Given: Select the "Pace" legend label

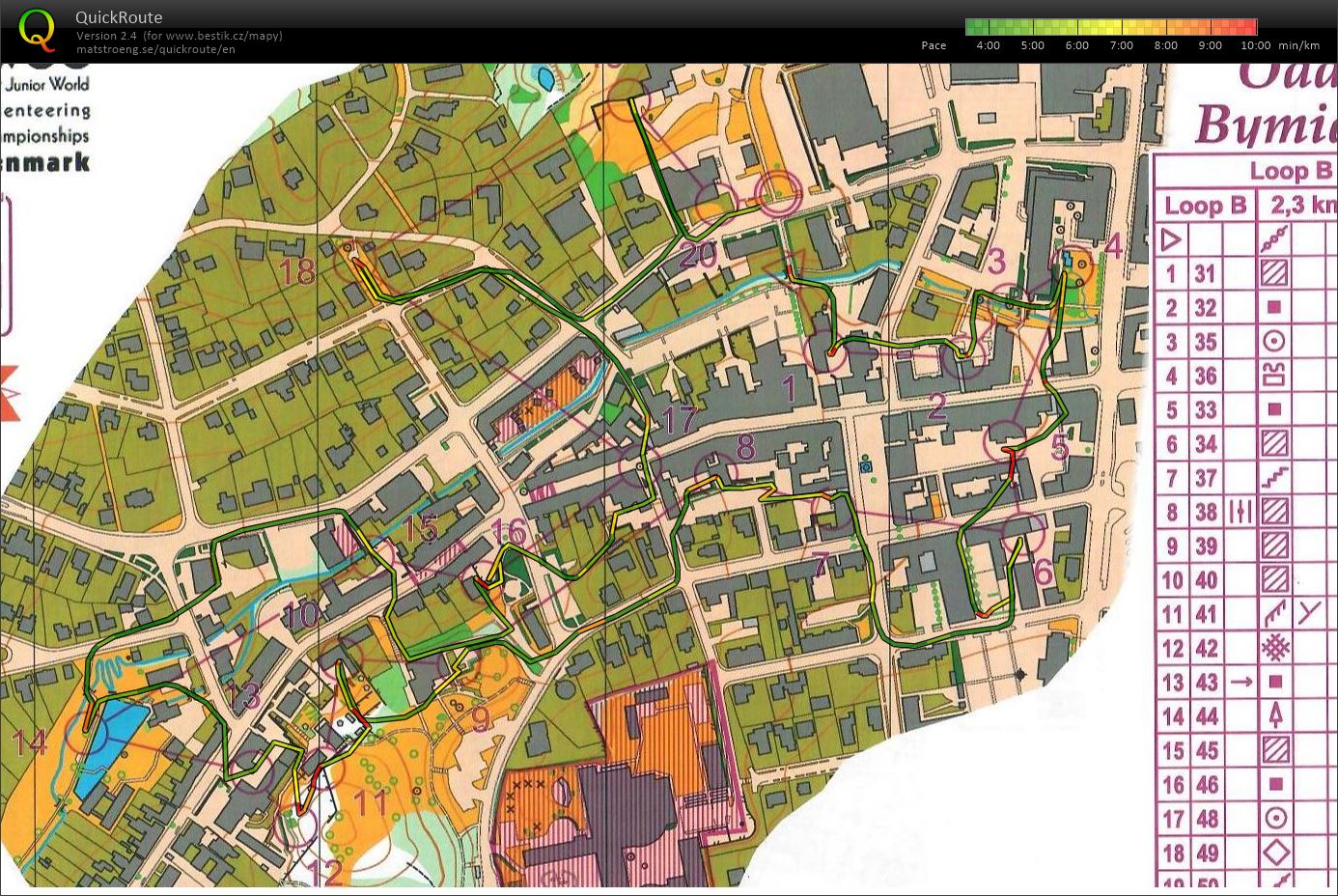Looking at the screenshot, I should (934, 45).
